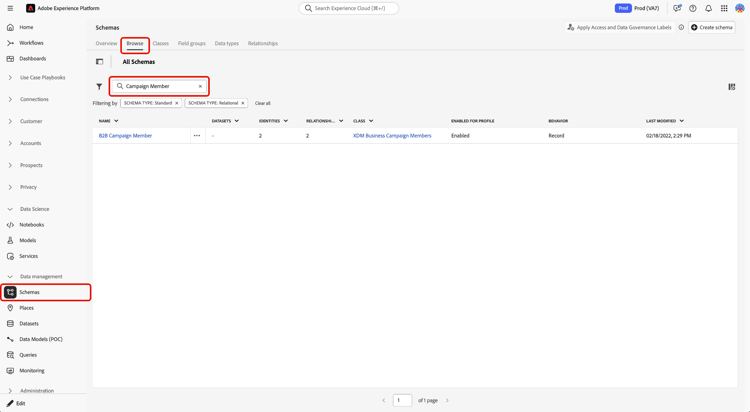This screenshot has height=412, width=750.
Task: Switch to the Relationships tab
Action: point(263,44)
